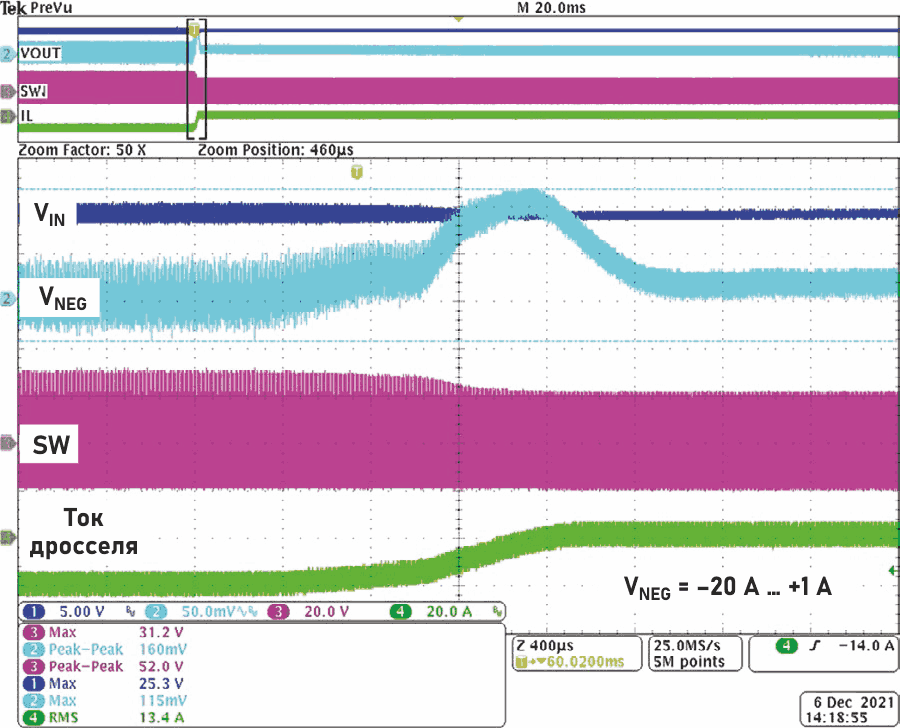Viewport: 900px width, 728px height.
Task: Click the '25.3 V' Max value
Action: [x=161, y=683]
